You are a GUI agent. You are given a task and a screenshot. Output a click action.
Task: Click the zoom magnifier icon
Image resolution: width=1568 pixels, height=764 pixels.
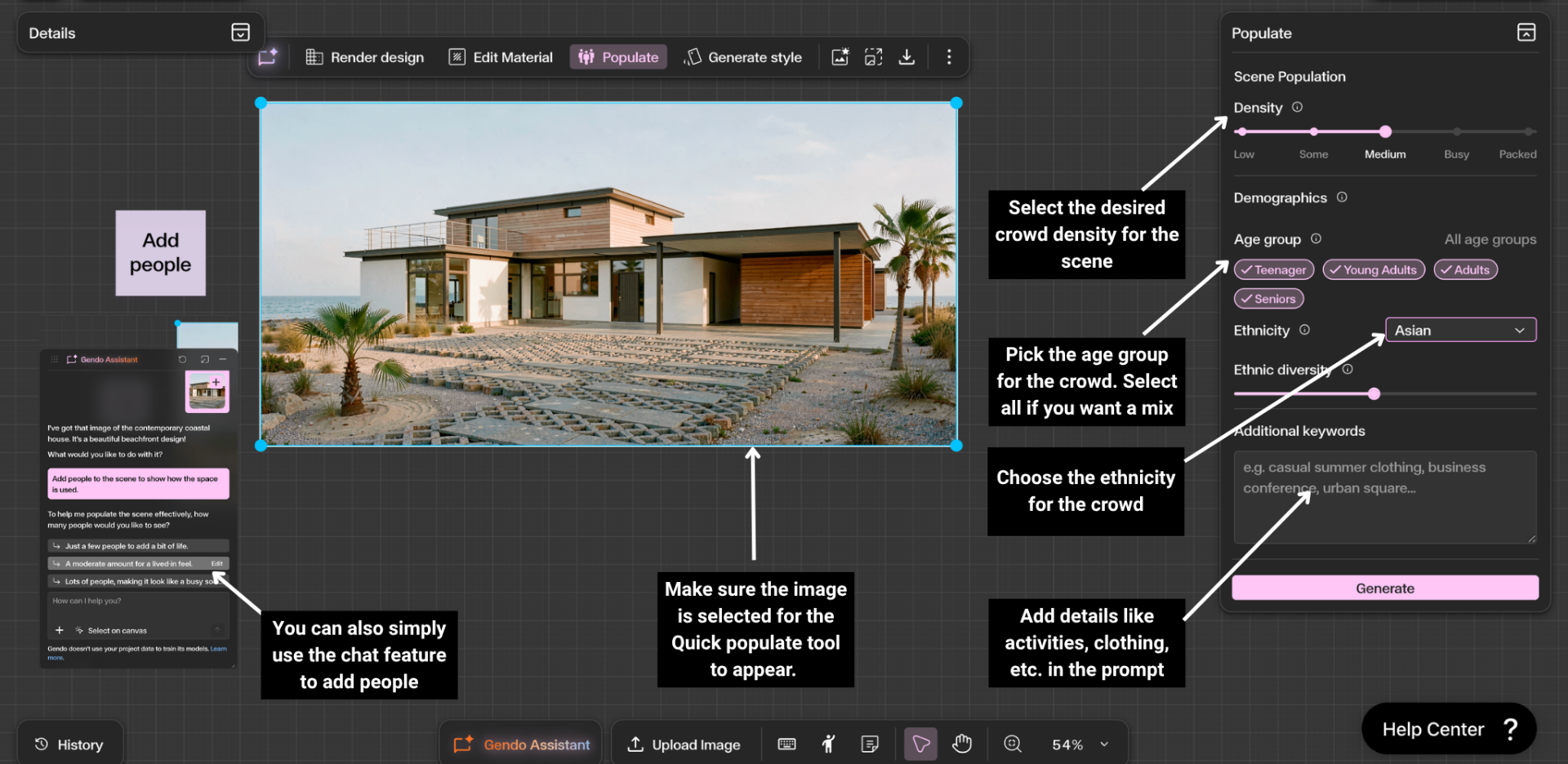tap(1013, 744)
